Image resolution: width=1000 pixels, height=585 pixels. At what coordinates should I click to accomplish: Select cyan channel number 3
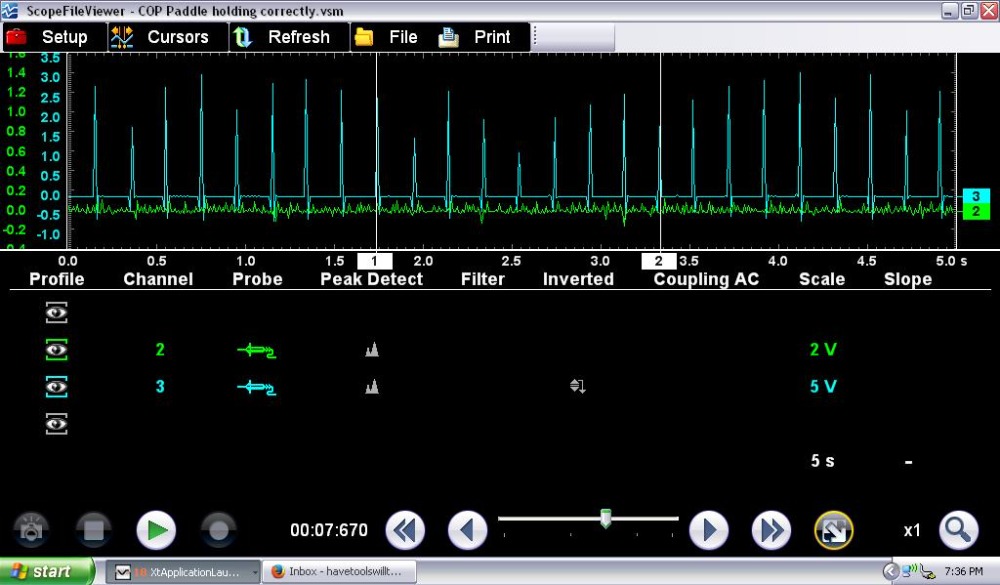[160, 387]
